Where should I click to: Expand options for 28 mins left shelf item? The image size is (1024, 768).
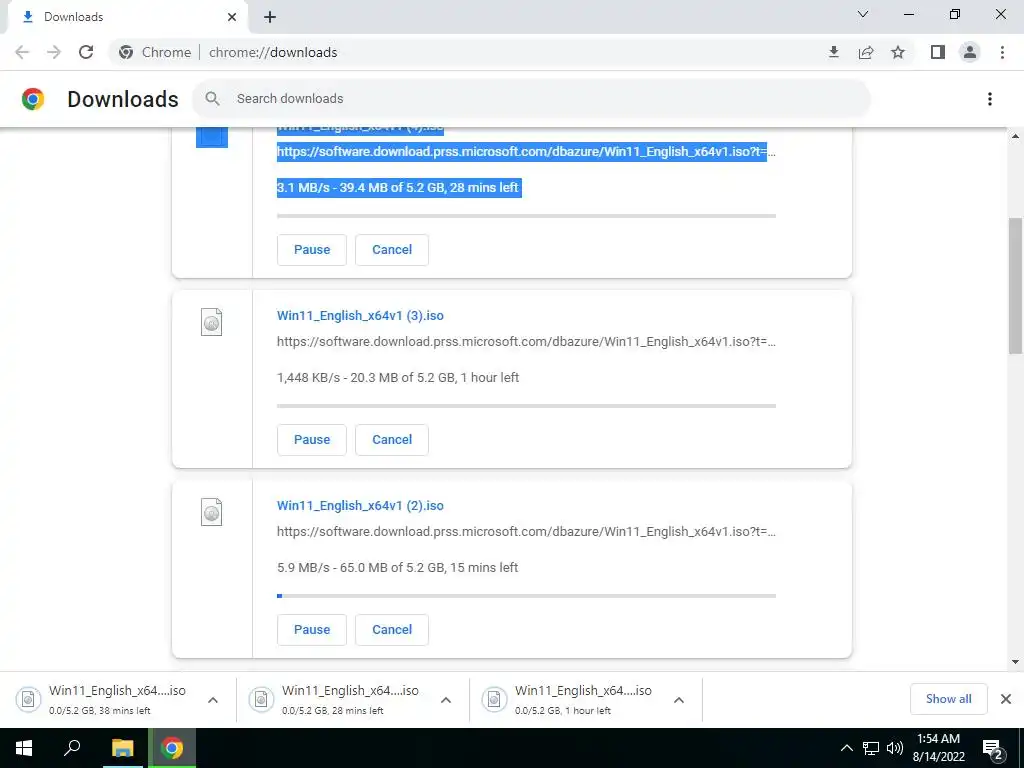tap(446, 700)
